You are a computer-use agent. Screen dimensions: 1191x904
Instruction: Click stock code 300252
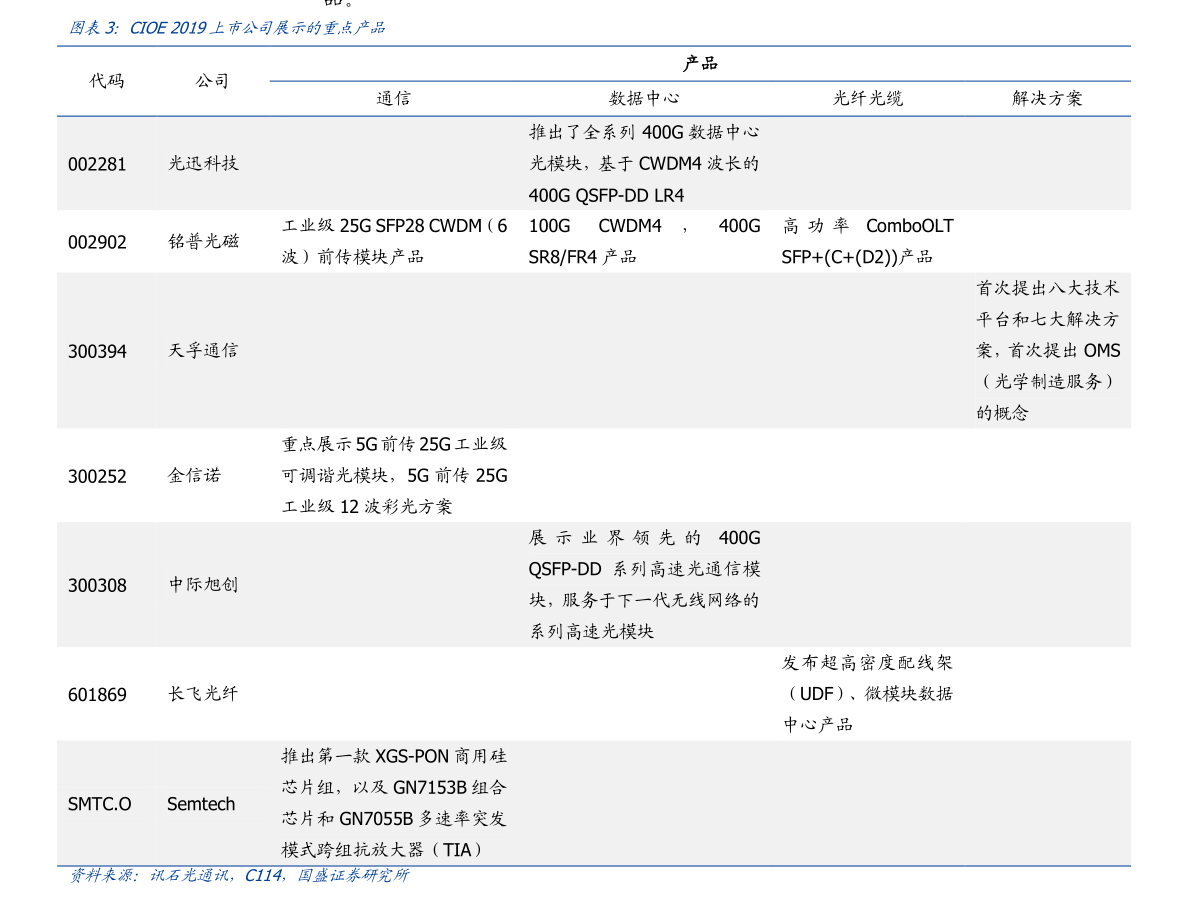pos(97,476)
